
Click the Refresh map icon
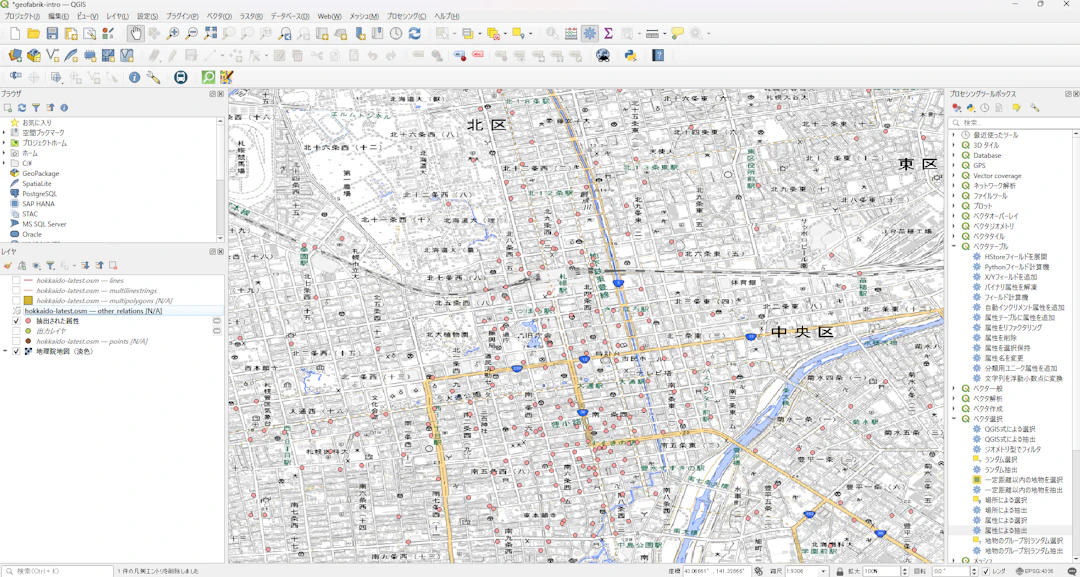tap(414, 33)
